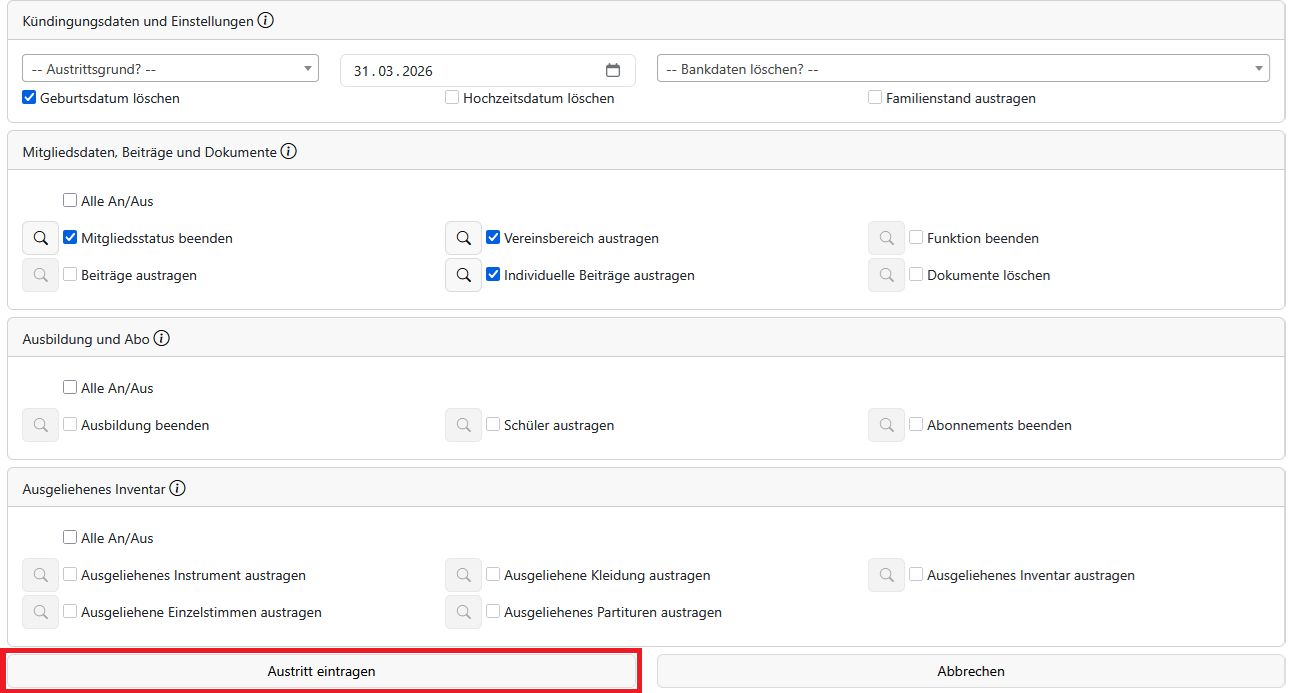Show info for Mitgliedsdaten, Beiträge und Dokumente

tap(288, 152)
